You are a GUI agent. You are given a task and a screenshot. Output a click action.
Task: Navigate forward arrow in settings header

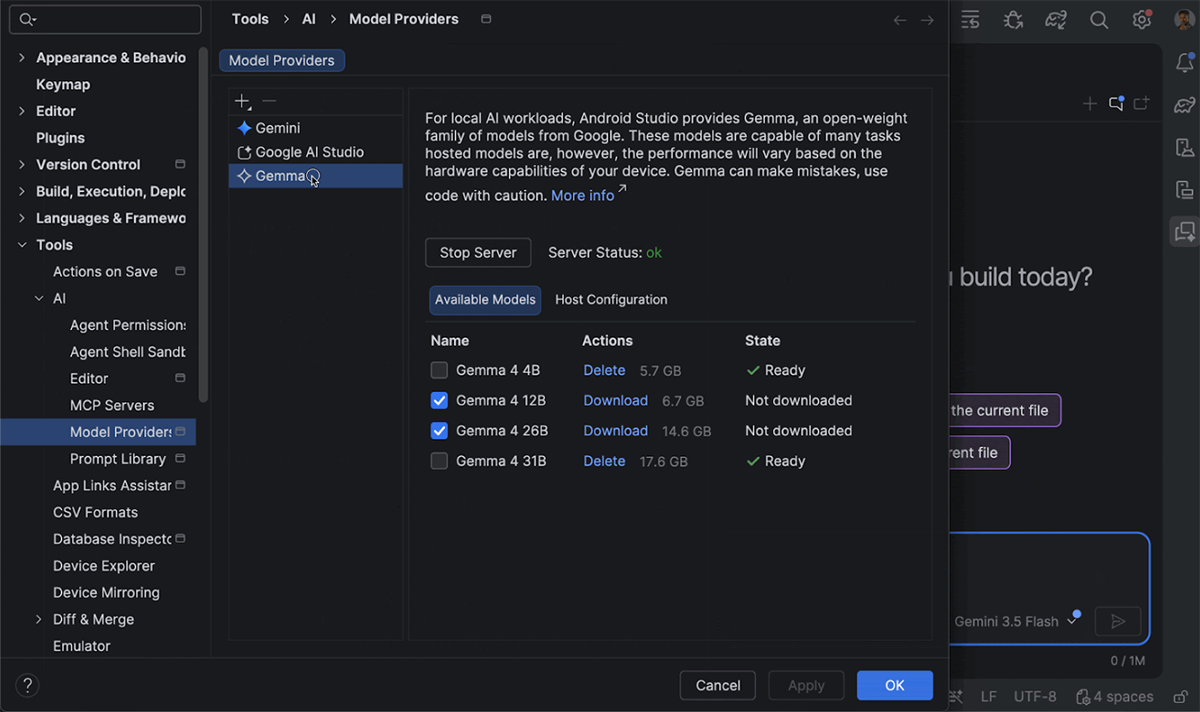click(927, 20)
